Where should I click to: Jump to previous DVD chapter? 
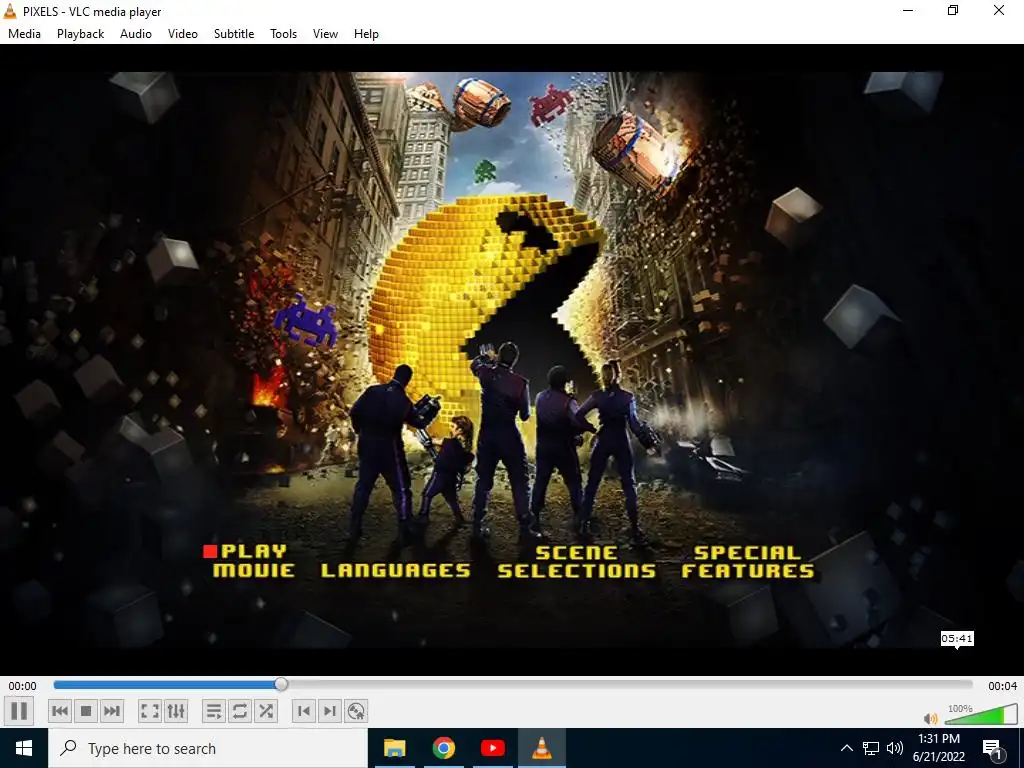tap(304, 711)
